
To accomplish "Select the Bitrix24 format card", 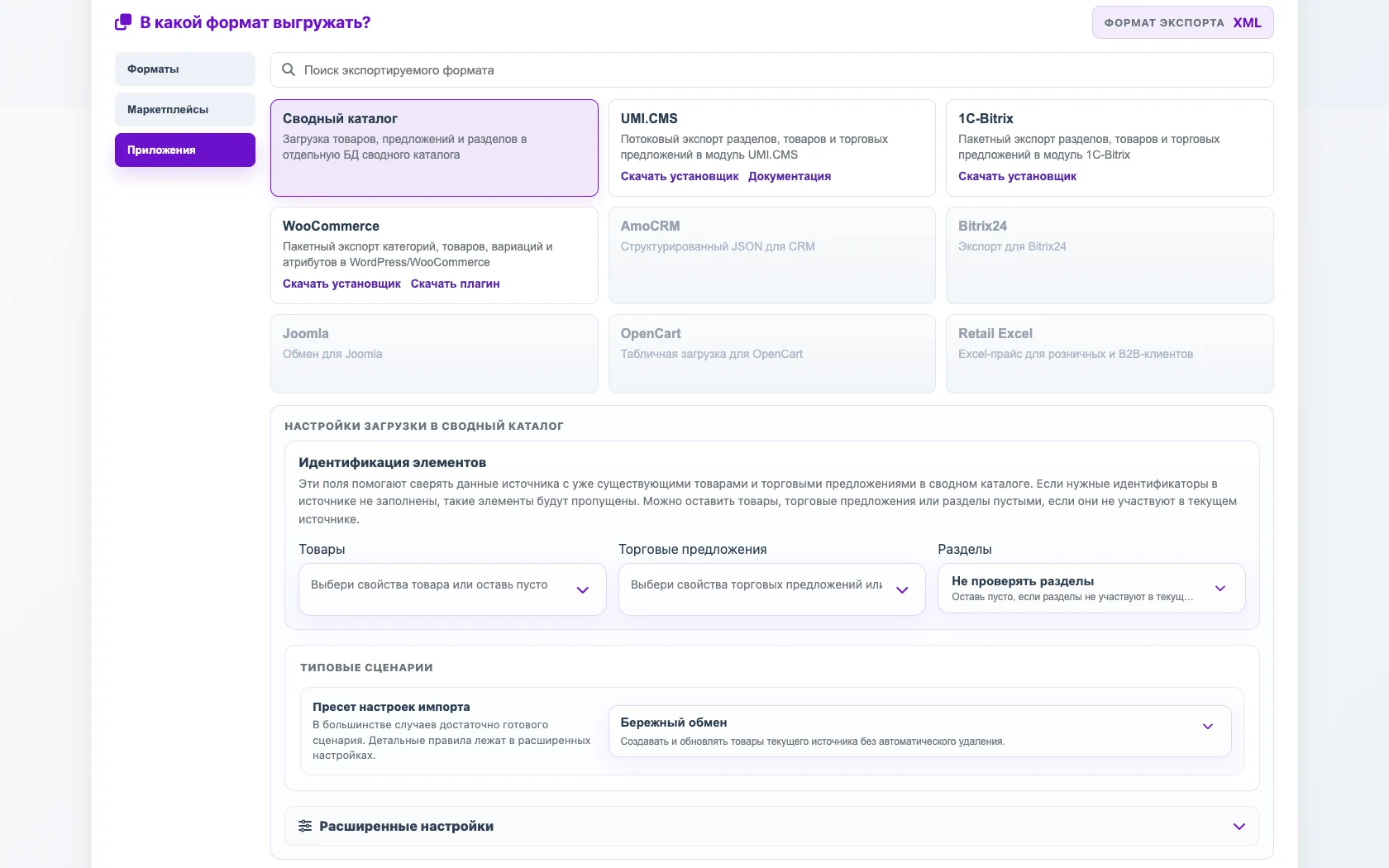I will tap(1110, 255).
